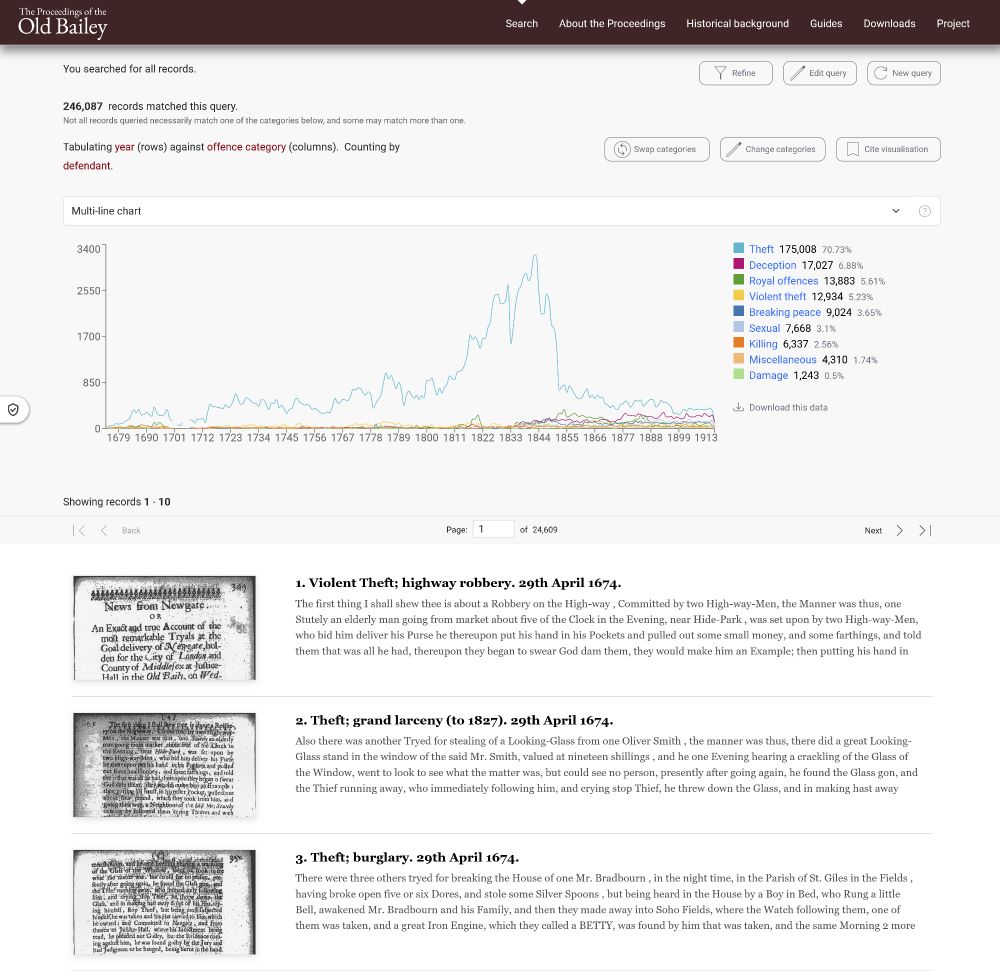Click the Back pagination label
Viewport: 1000px width, 975px height.
(131, 531)
